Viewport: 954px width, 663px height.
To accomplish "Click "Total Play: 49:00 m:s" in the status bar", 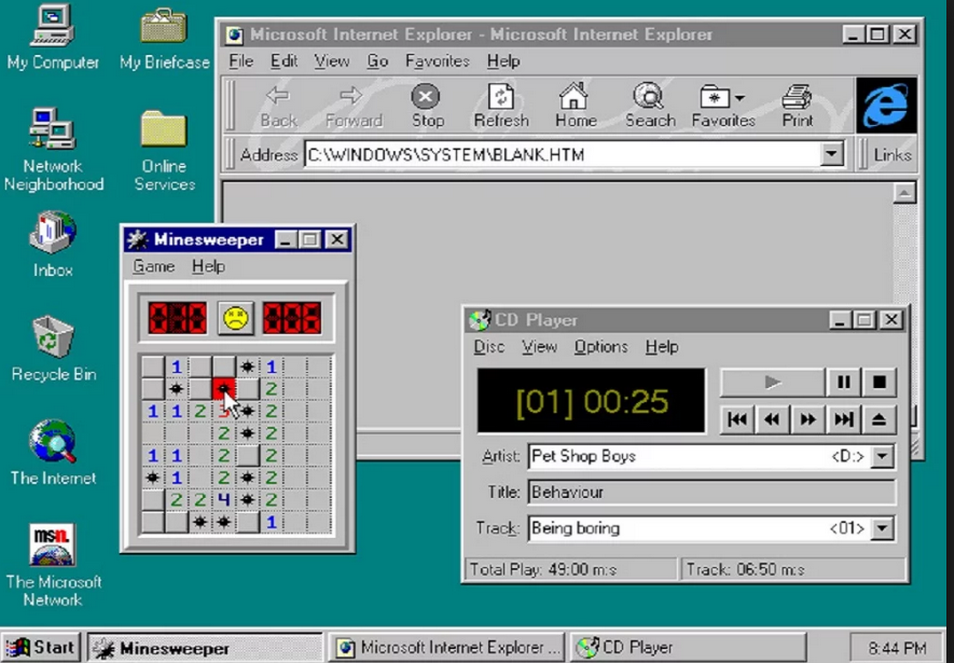I will tap(570, 569).
